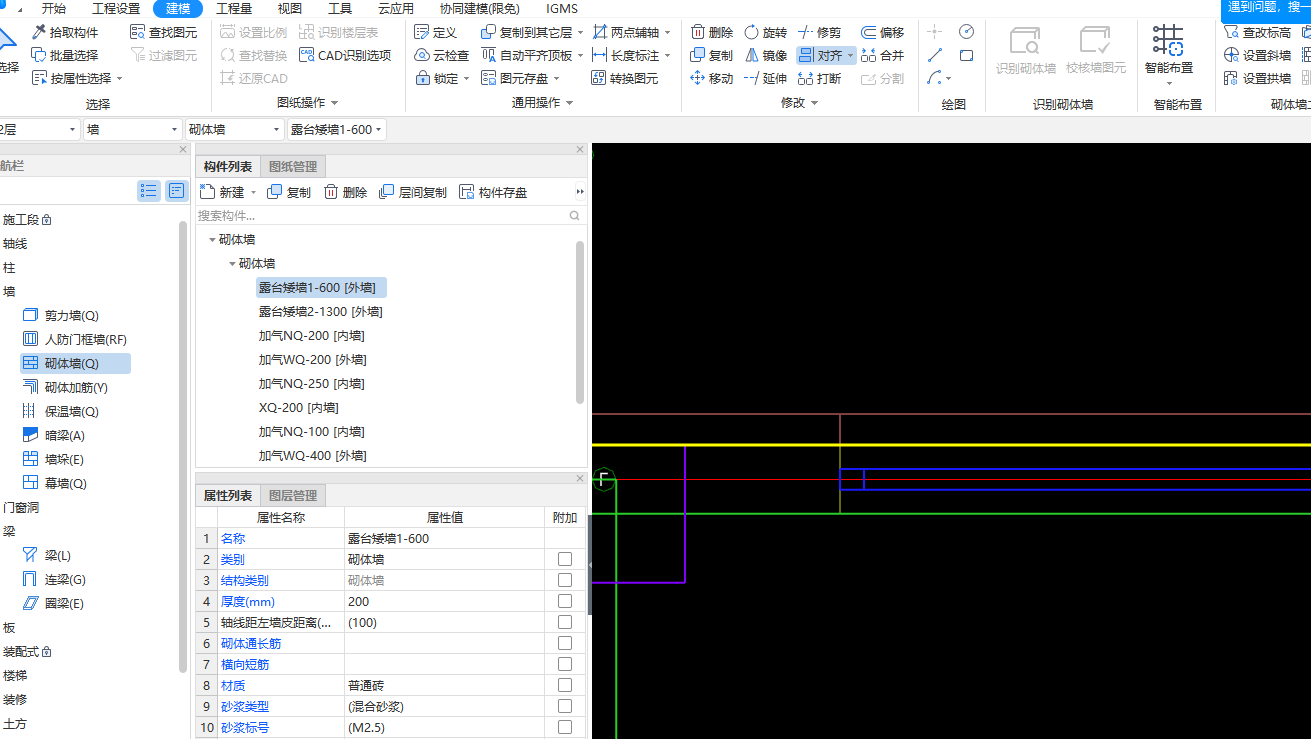Viewport: 1311px width, 739px height.
Task: Select the 延伸 extend tool
Action: click(x=766, y=78)
